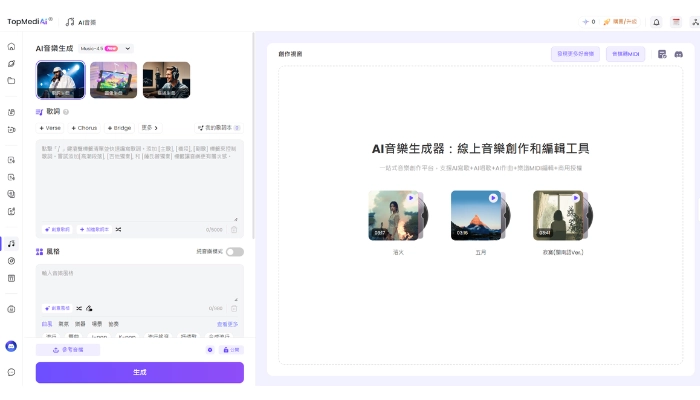Click the shuffle icon below lyrics box
The image size is (700, 400).
coord(118,229)
